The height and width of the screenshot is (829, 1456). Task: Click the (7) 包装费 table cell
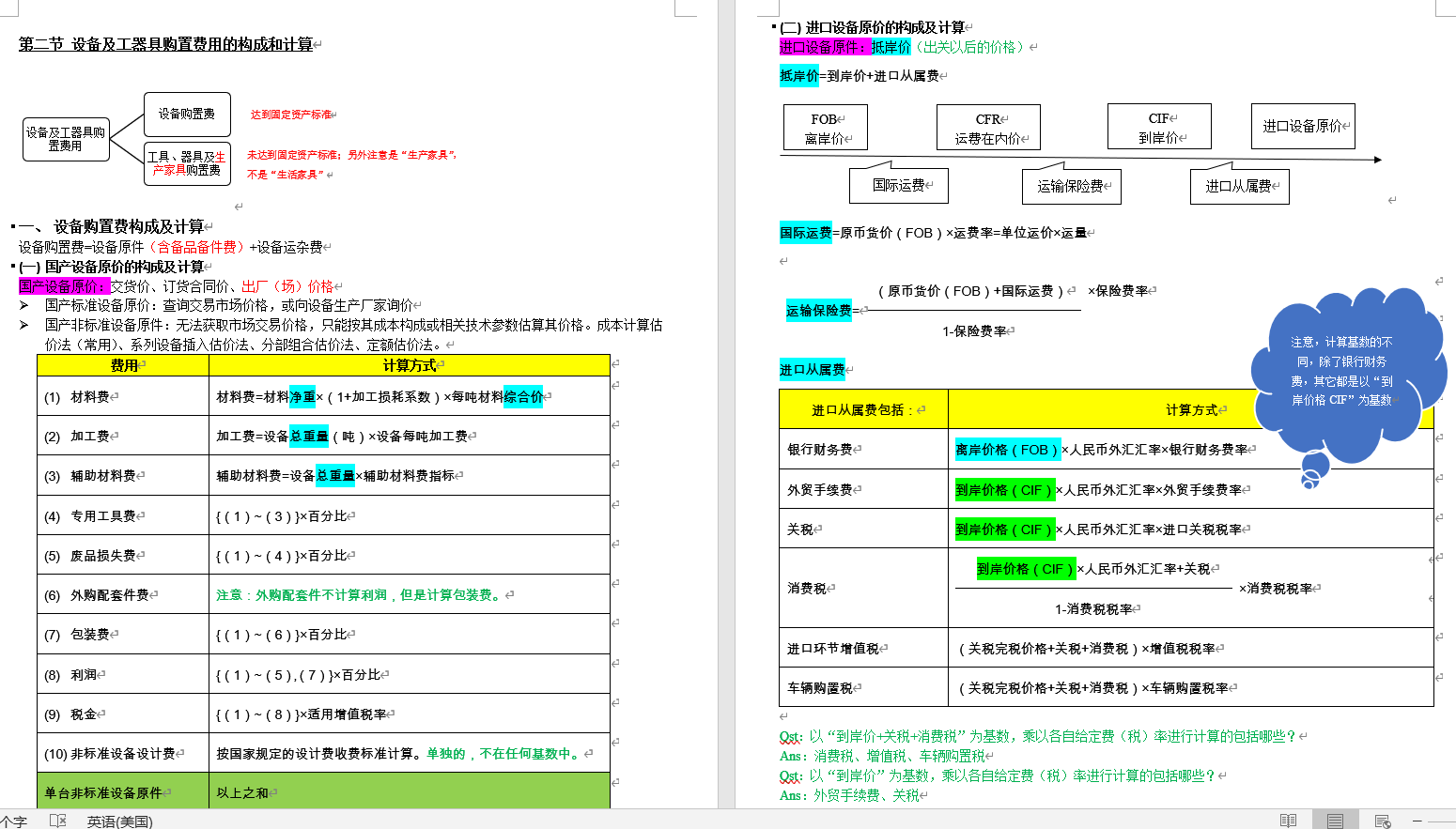click(123, 634)
